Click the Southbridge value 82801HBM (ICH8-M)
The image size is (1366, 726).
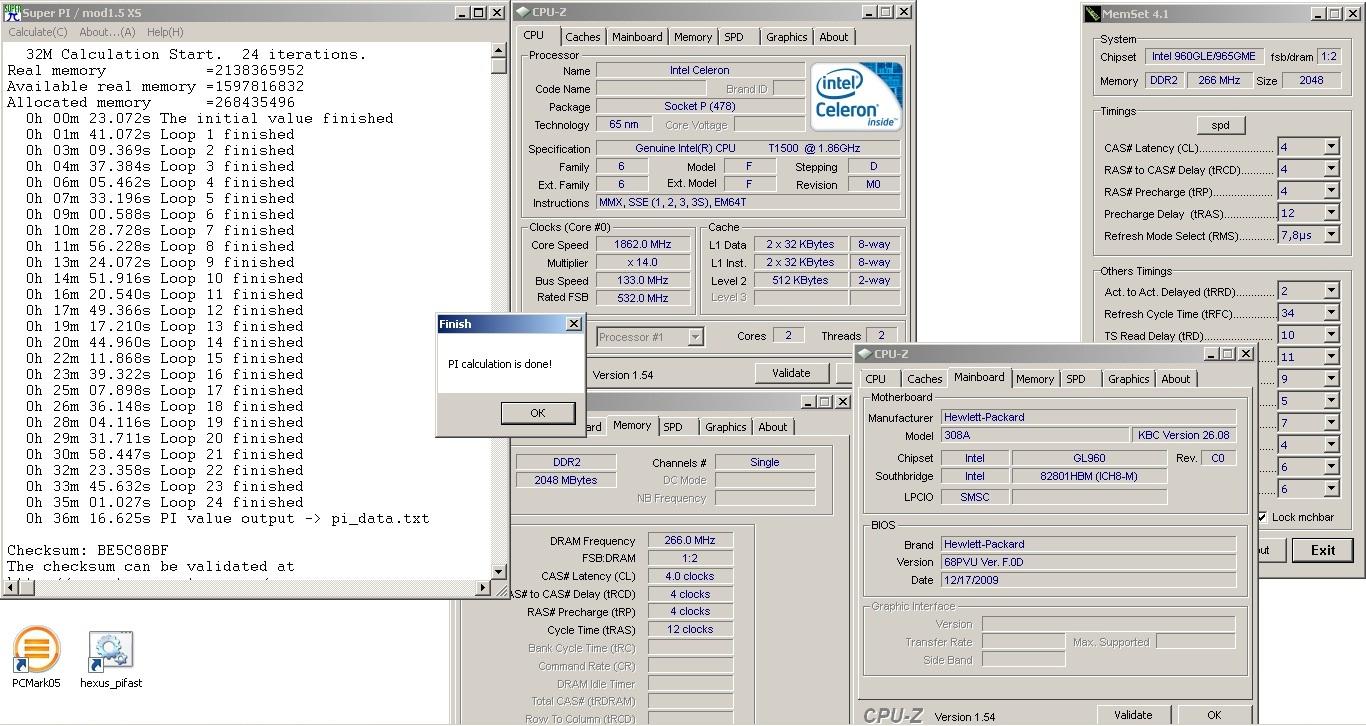(x=1089, y=476)
